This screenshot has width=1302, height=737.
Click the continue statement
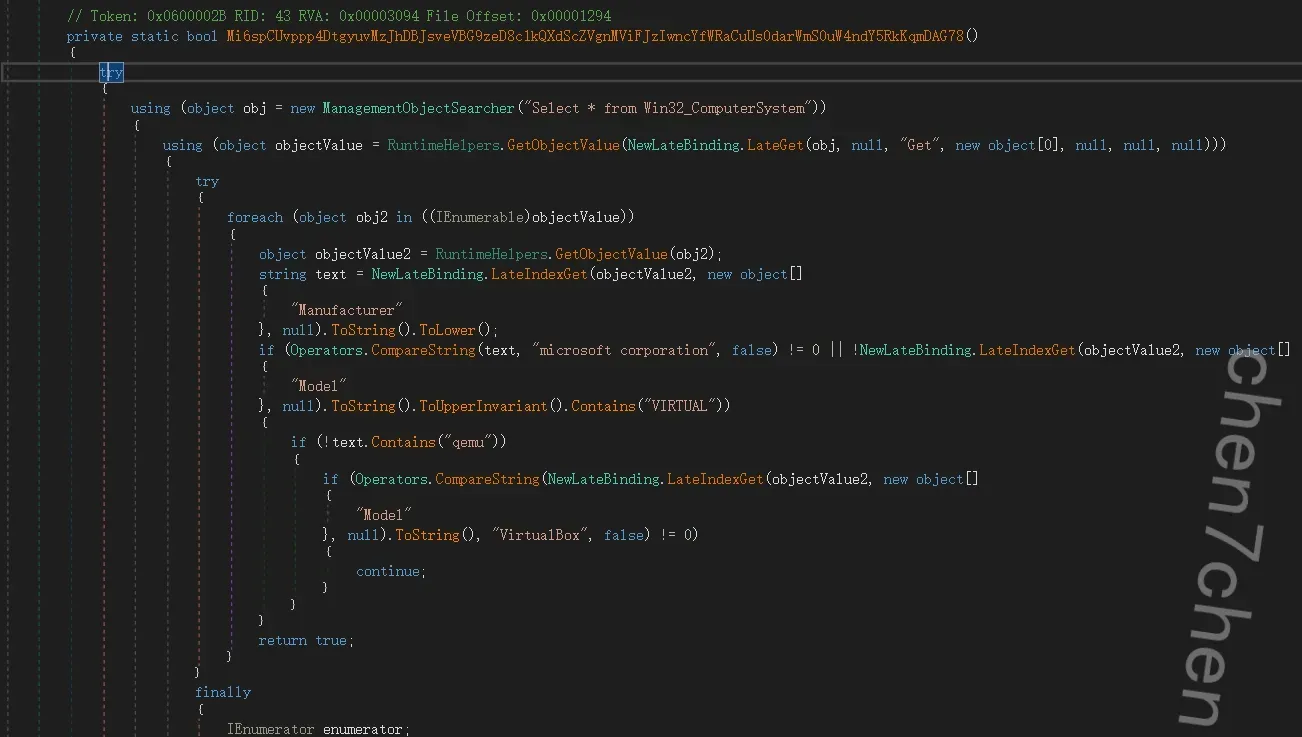pyautogui.click(x=389, y=571)
